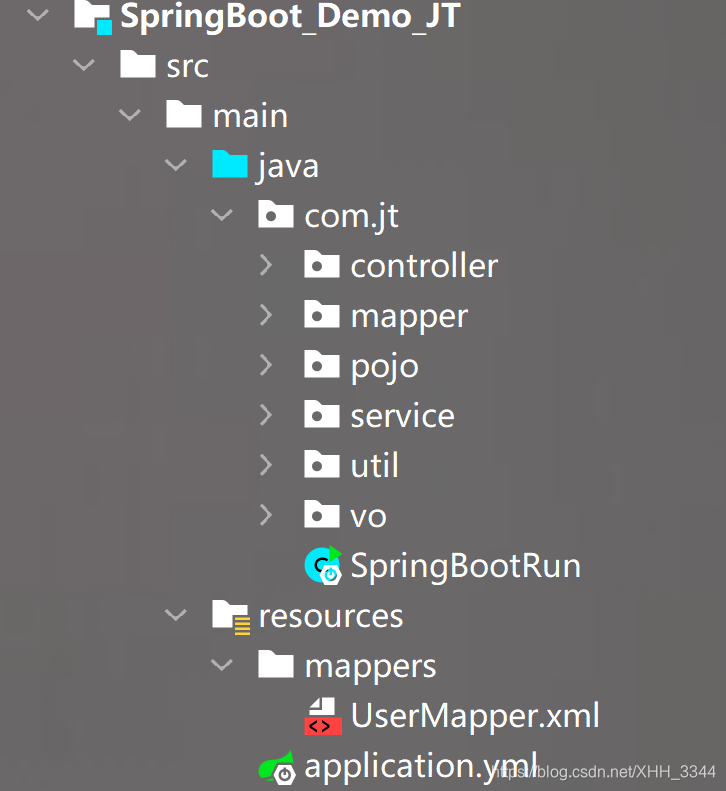Select the resources label
Screen dimensions: 726x791
(331, 616)
